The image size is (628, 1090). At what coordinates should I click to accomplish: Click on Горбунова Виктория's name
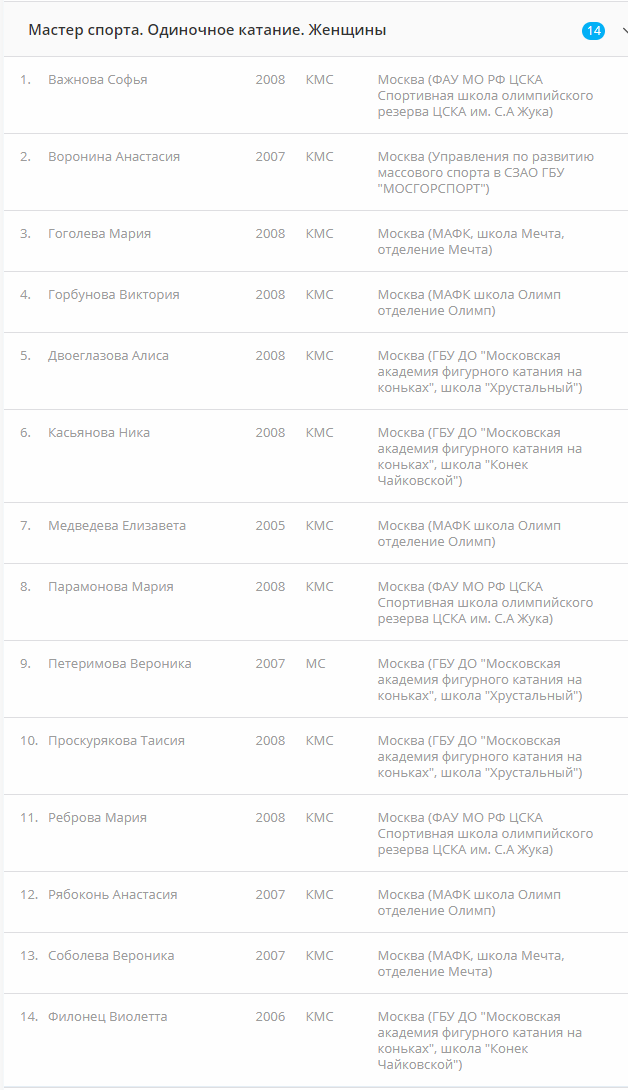coord(114,295)
